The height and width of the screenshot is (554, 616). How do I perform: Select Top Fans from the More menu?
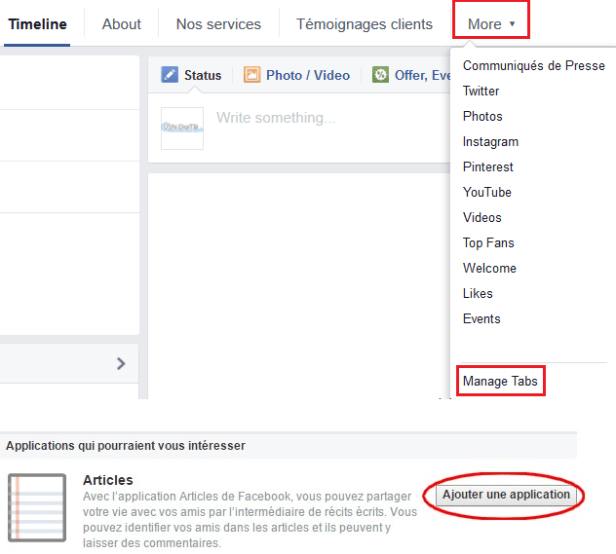pyautogui.click(x=488, y=243)
